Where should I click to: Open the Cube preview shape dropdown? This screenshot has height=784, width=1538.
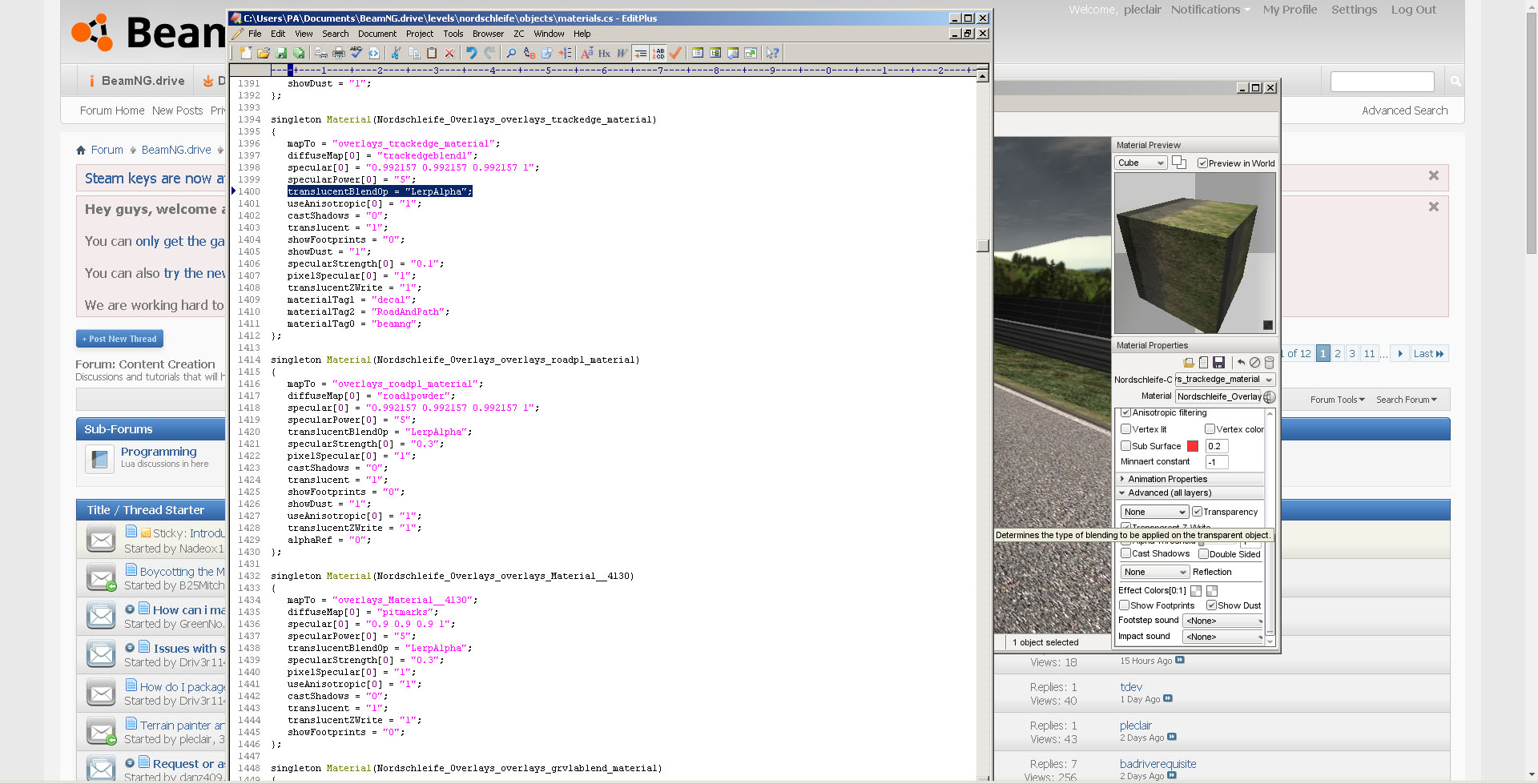[x=1141, y=163]
